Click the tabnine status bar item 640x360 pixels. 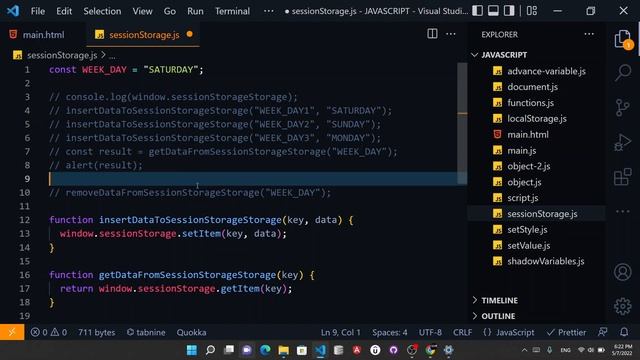point(146,332)
